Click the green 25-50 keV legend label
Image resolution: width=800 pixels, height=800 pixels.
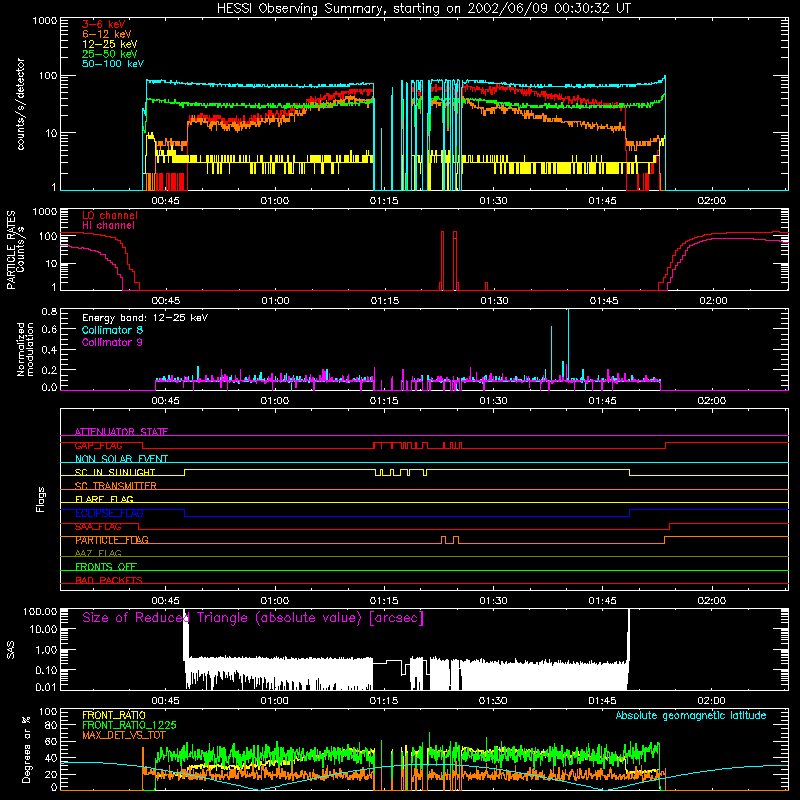tap(110, 54)
